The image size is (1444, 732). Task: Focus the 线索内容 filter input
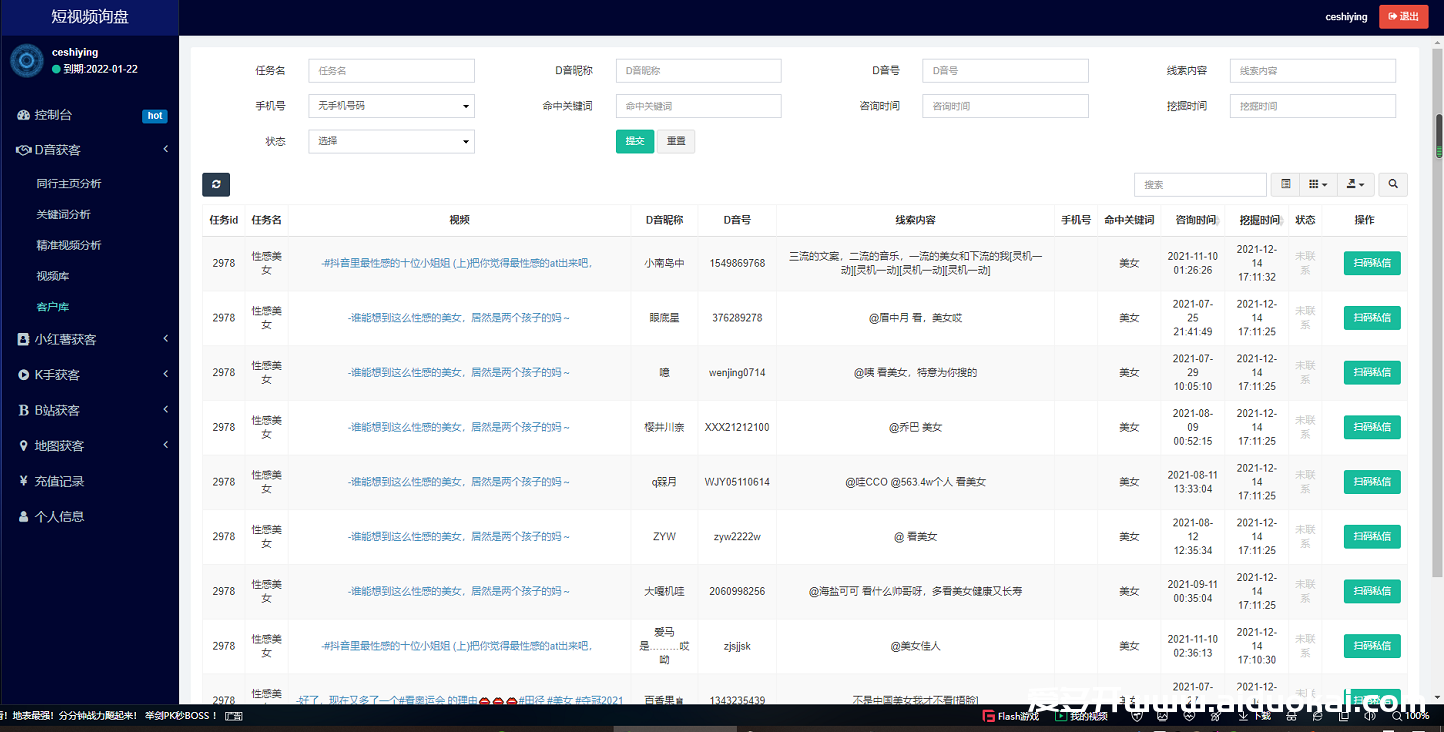(1312, 71)
